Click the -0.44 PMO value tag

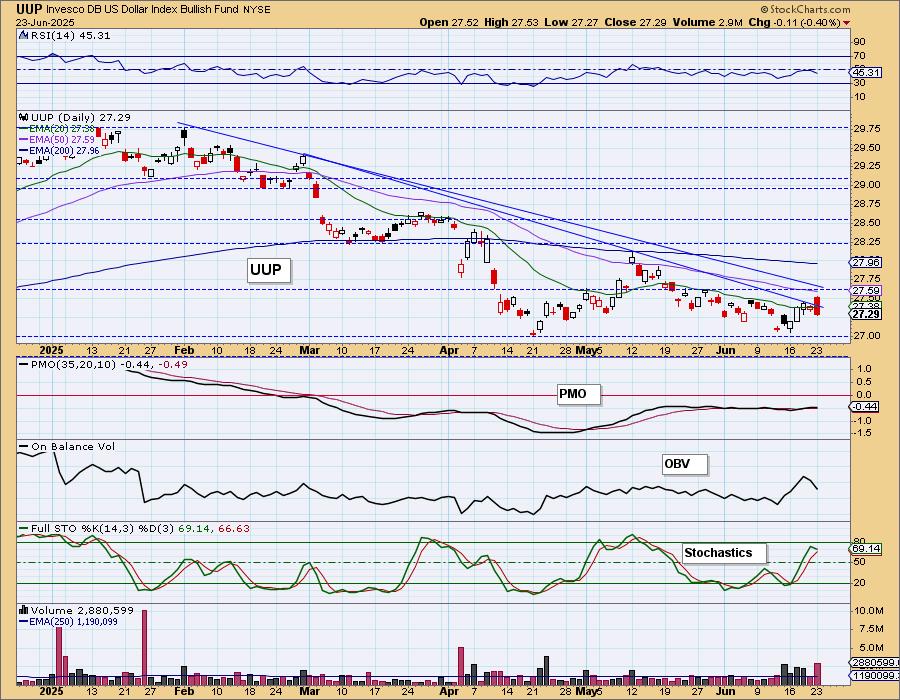coord(866,406)
